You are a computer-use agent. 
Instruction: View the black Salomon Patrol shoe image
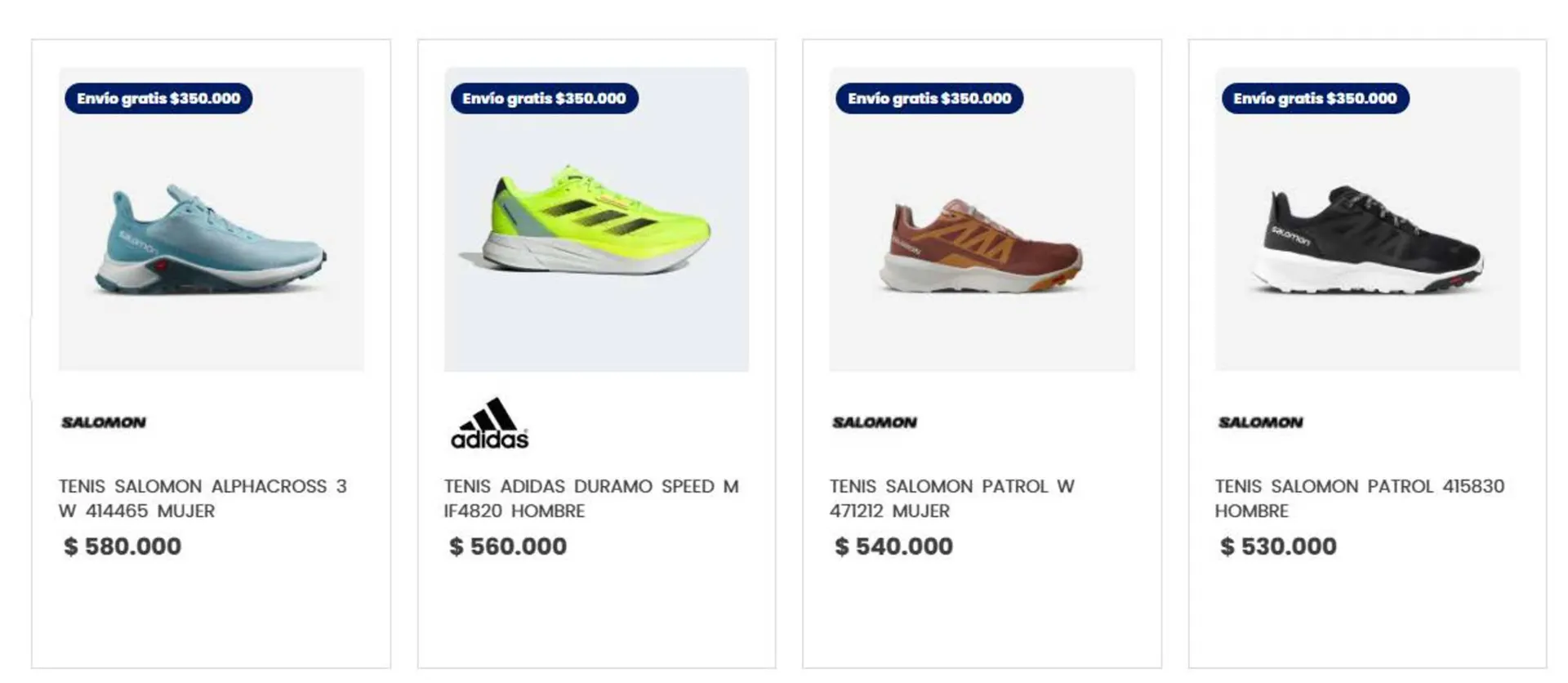1368,241
